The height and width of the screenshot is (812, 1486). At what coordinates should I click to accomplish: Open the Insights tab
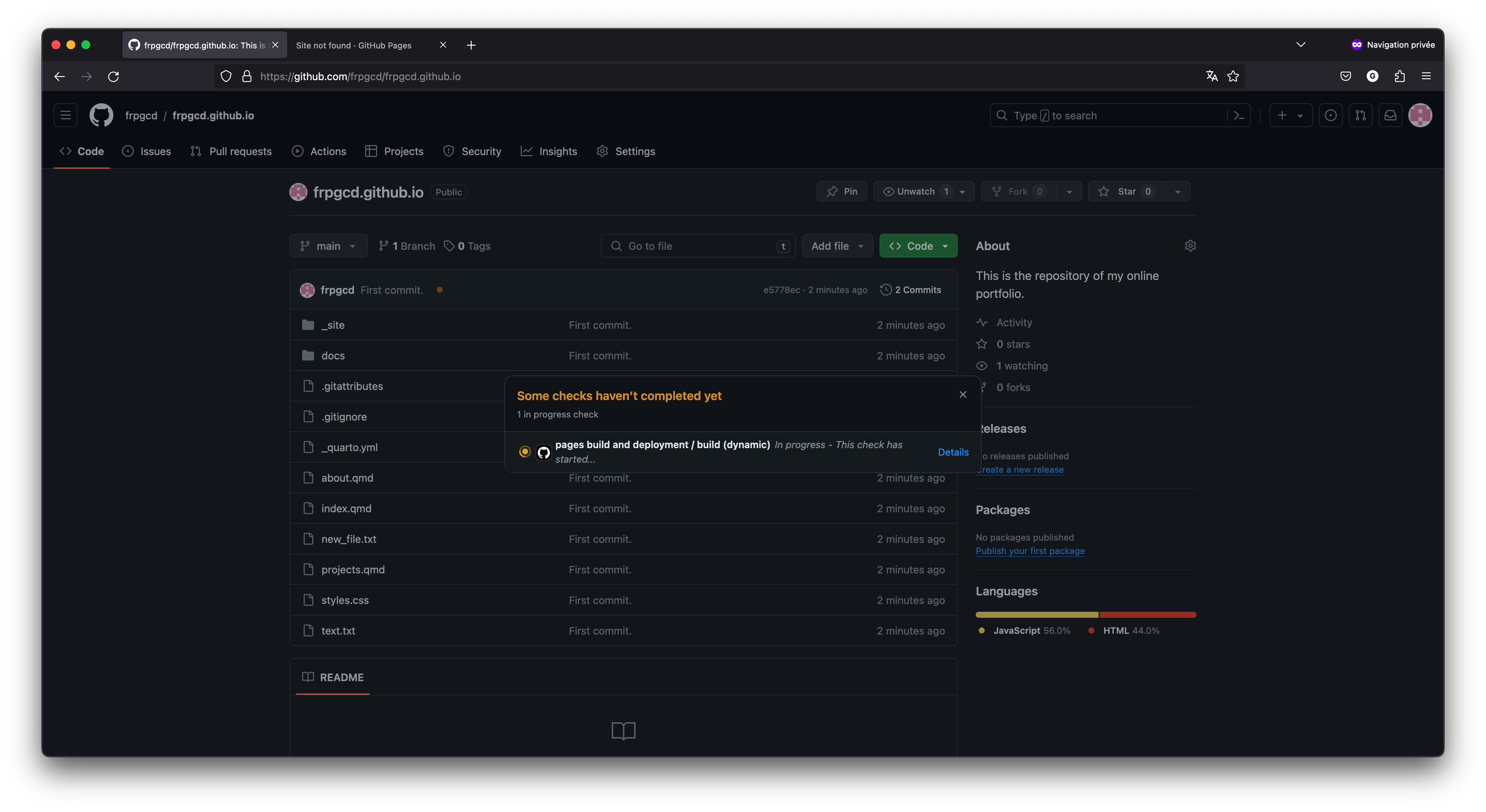(x=549, y=151)
